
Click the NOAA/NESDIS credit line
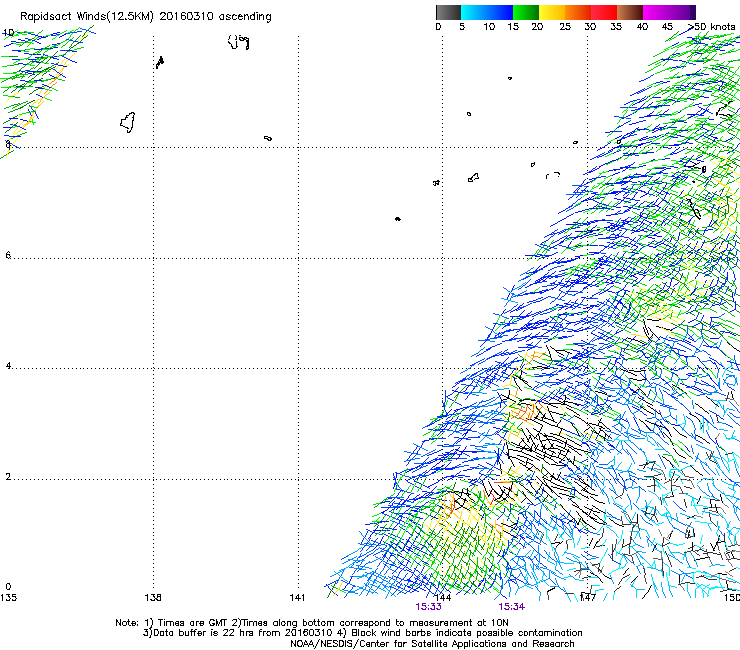click(432, 644)
